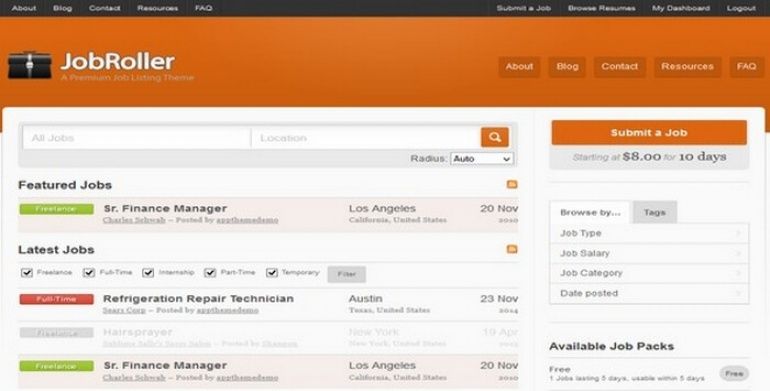Viewport: 770px width, 391px height.
Task: Click the orange Resources header button
Action: 688,67
